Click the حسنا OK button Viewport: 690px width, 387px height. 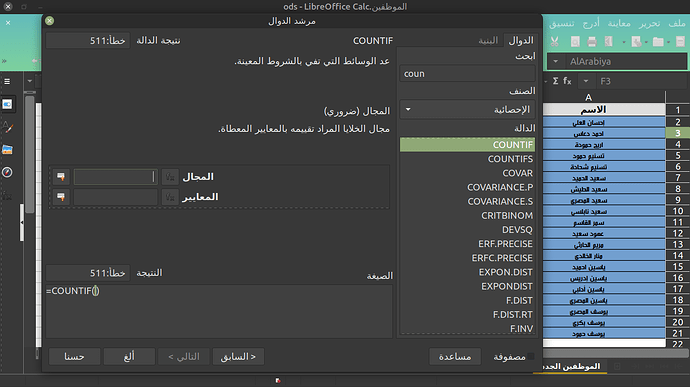point(74,357)
